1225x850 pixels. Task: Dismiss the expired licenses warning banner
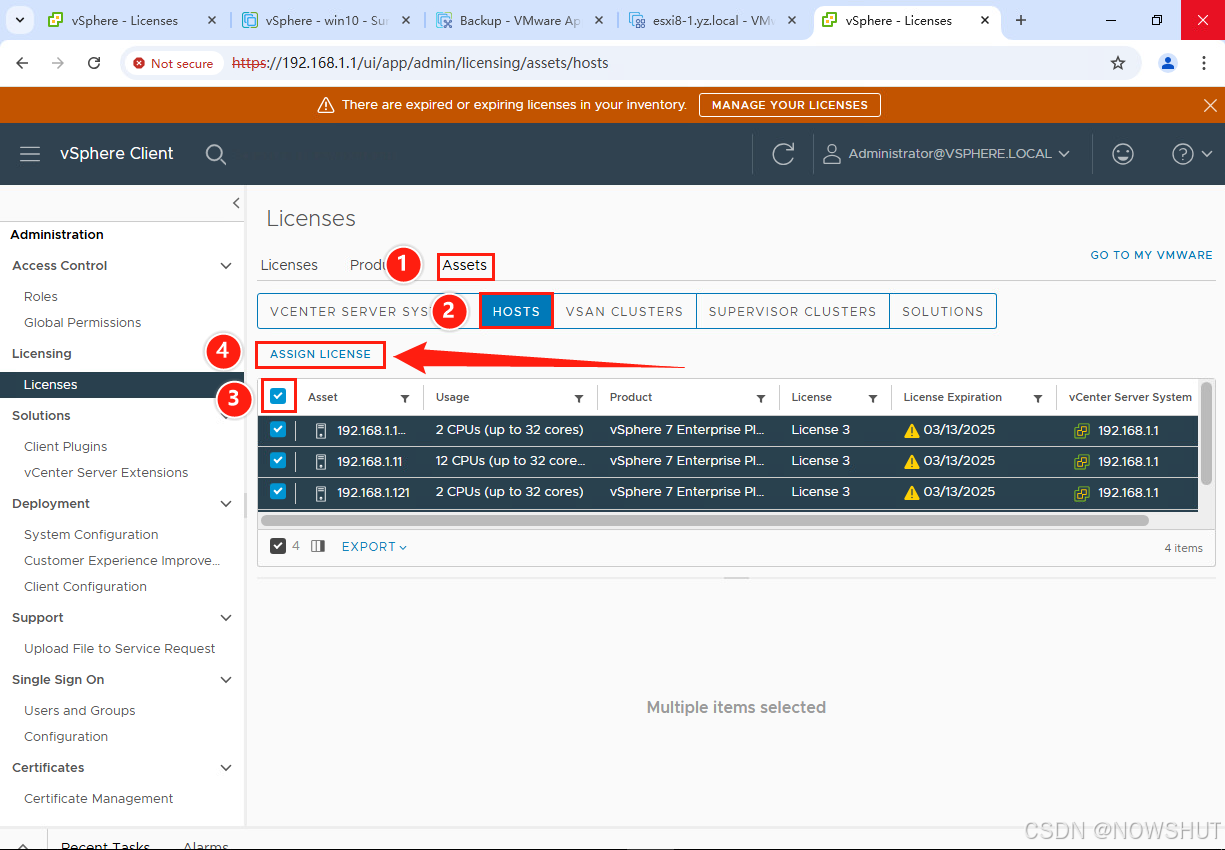click(1210, 105)
